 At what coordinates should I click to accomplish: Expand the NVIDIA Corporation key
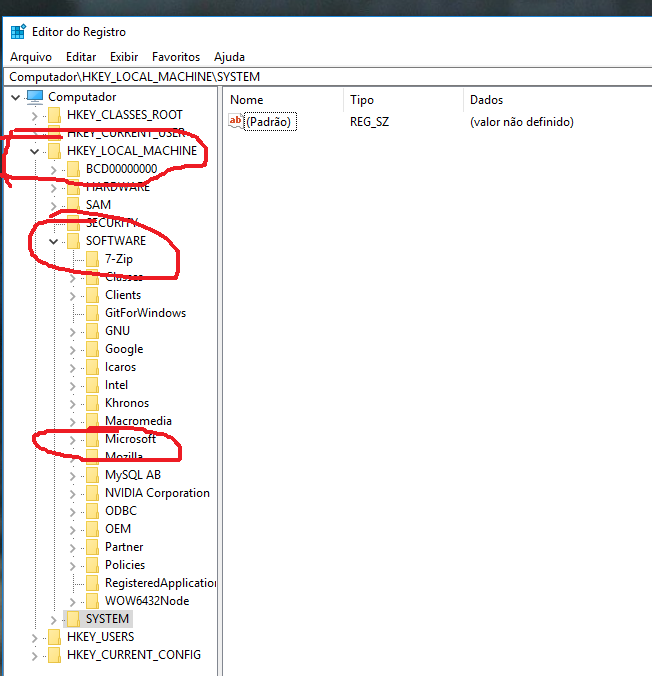tap(72, 494)
